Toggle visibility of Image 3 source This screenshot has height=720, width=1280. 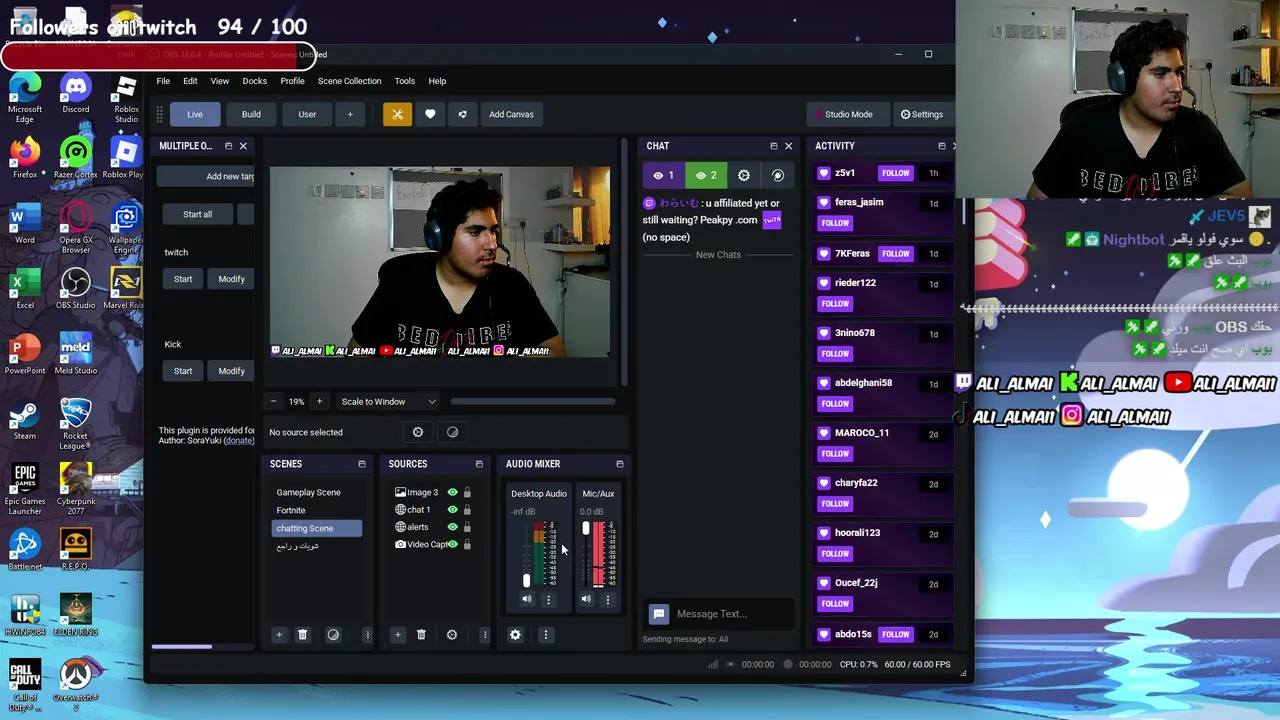[x=452, y=492]
